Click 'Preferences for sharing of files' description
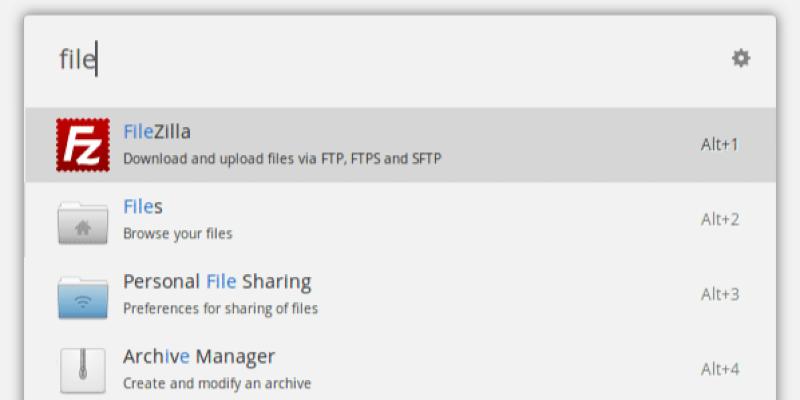 pyautogui.click(x=220, y=309)
